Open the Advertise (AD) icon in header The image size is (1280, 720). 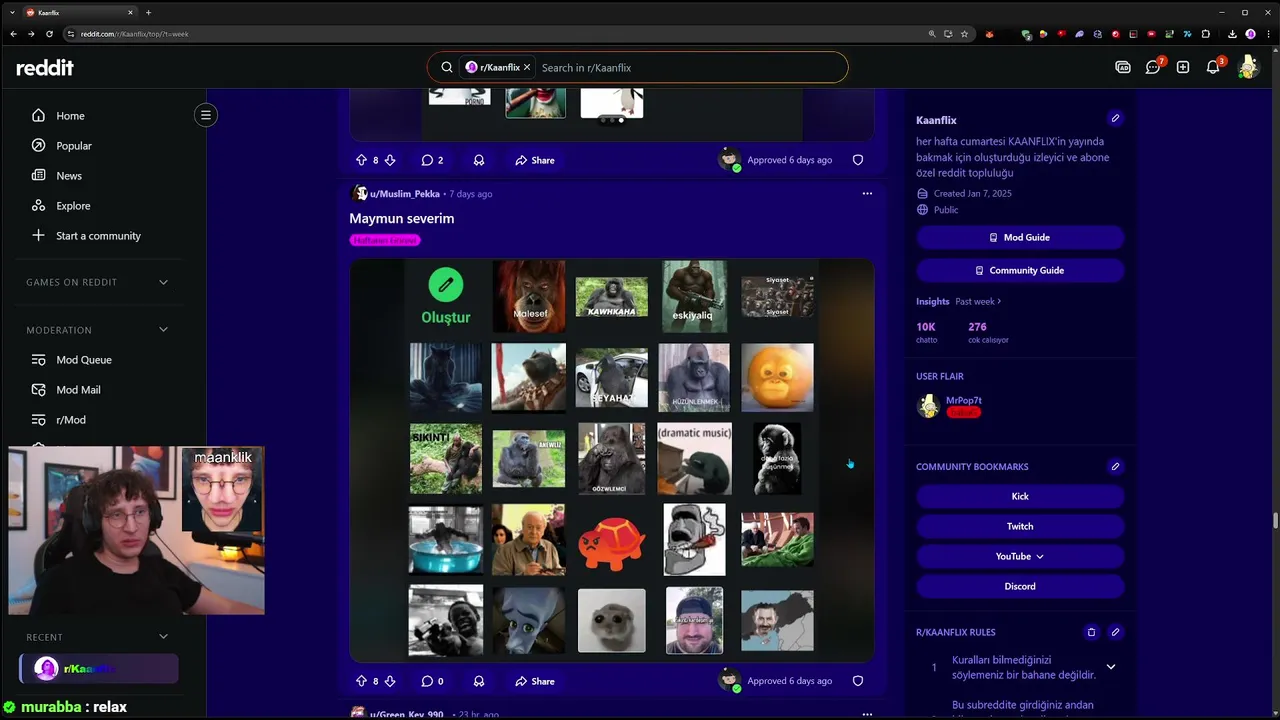[x=1123, y=67]
